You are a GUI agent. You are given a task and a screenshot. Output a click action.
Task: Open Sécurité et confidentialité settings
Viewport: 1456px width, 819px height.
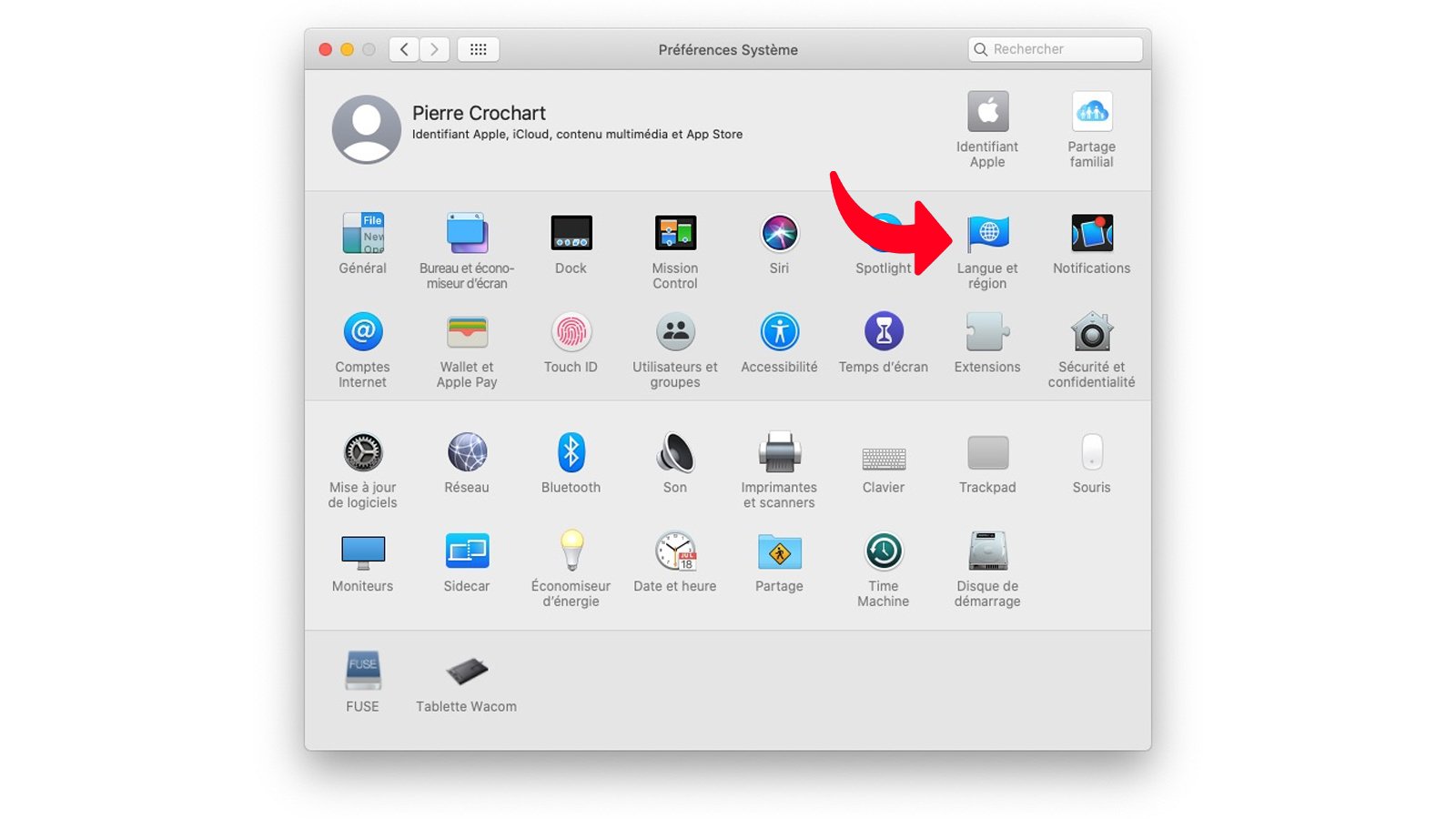click(1090, 335)
